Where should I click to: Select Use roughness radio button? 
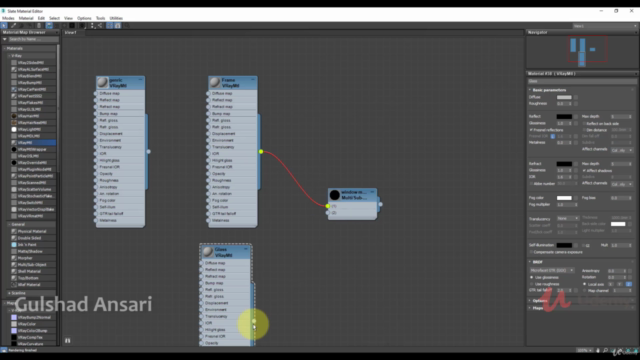pos(531,284)
